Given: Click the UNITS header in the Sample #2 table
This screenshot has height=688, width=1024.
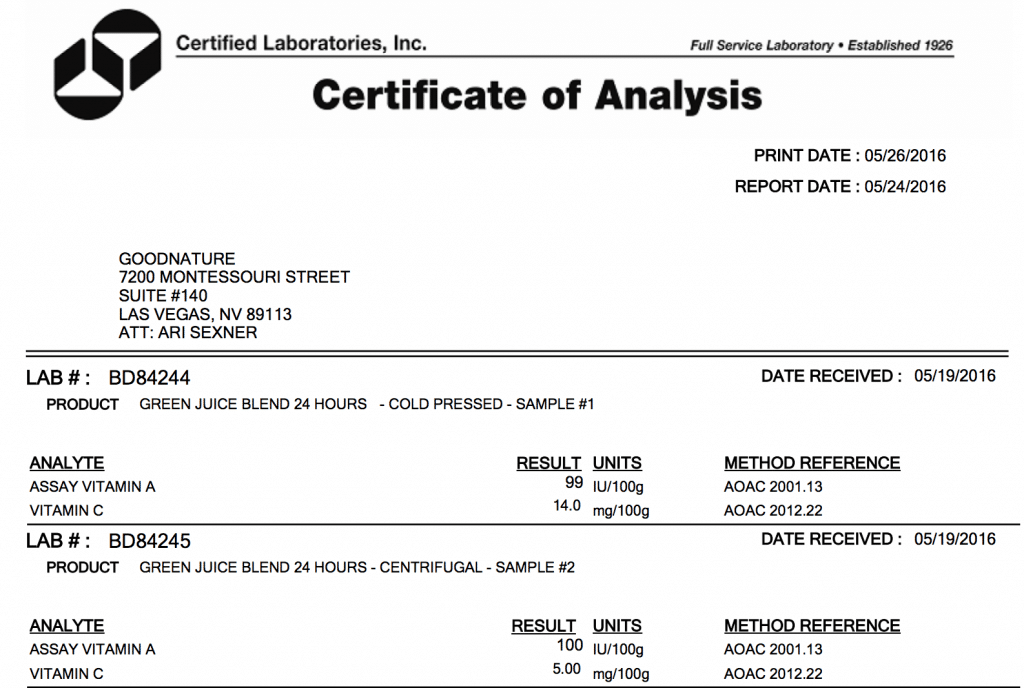Looking at the screenshot, I should [x=617, y=625].
